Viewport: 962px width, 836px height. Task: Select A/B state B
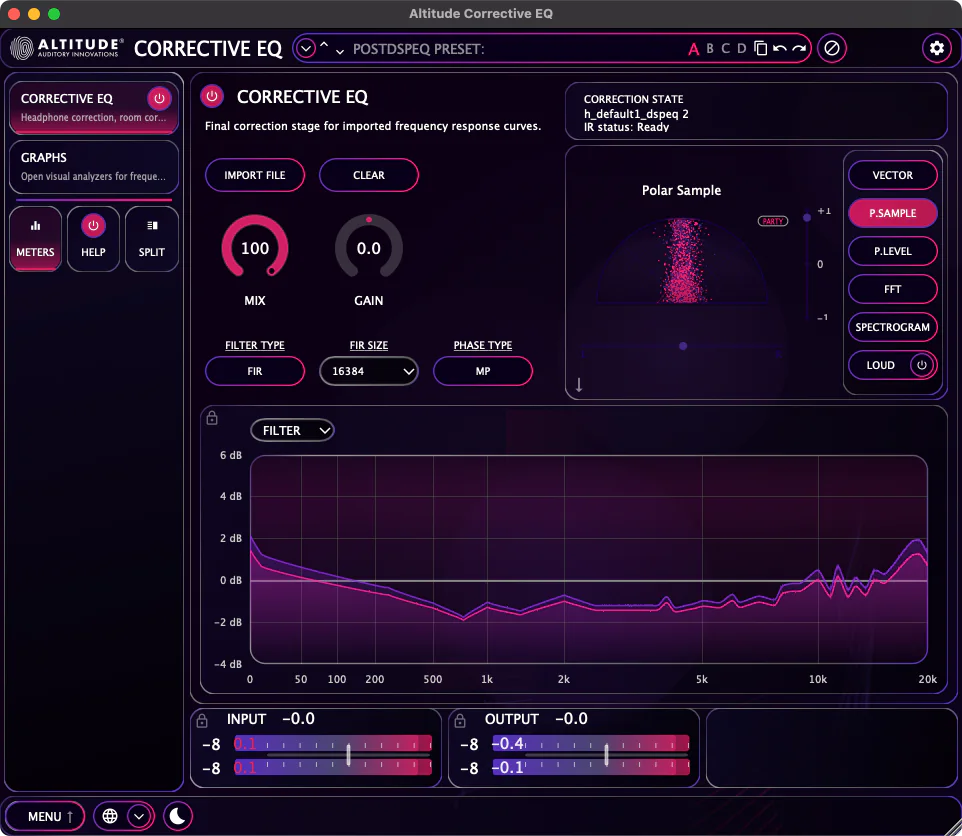tap(710, 48)
